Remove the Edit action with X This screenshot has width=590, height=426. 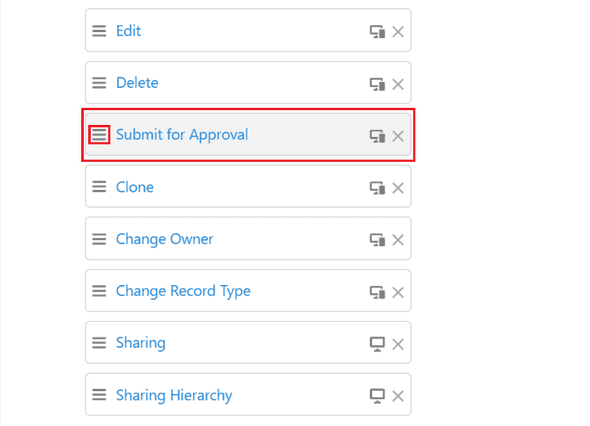pyautogui.click(x=398, y=32)
